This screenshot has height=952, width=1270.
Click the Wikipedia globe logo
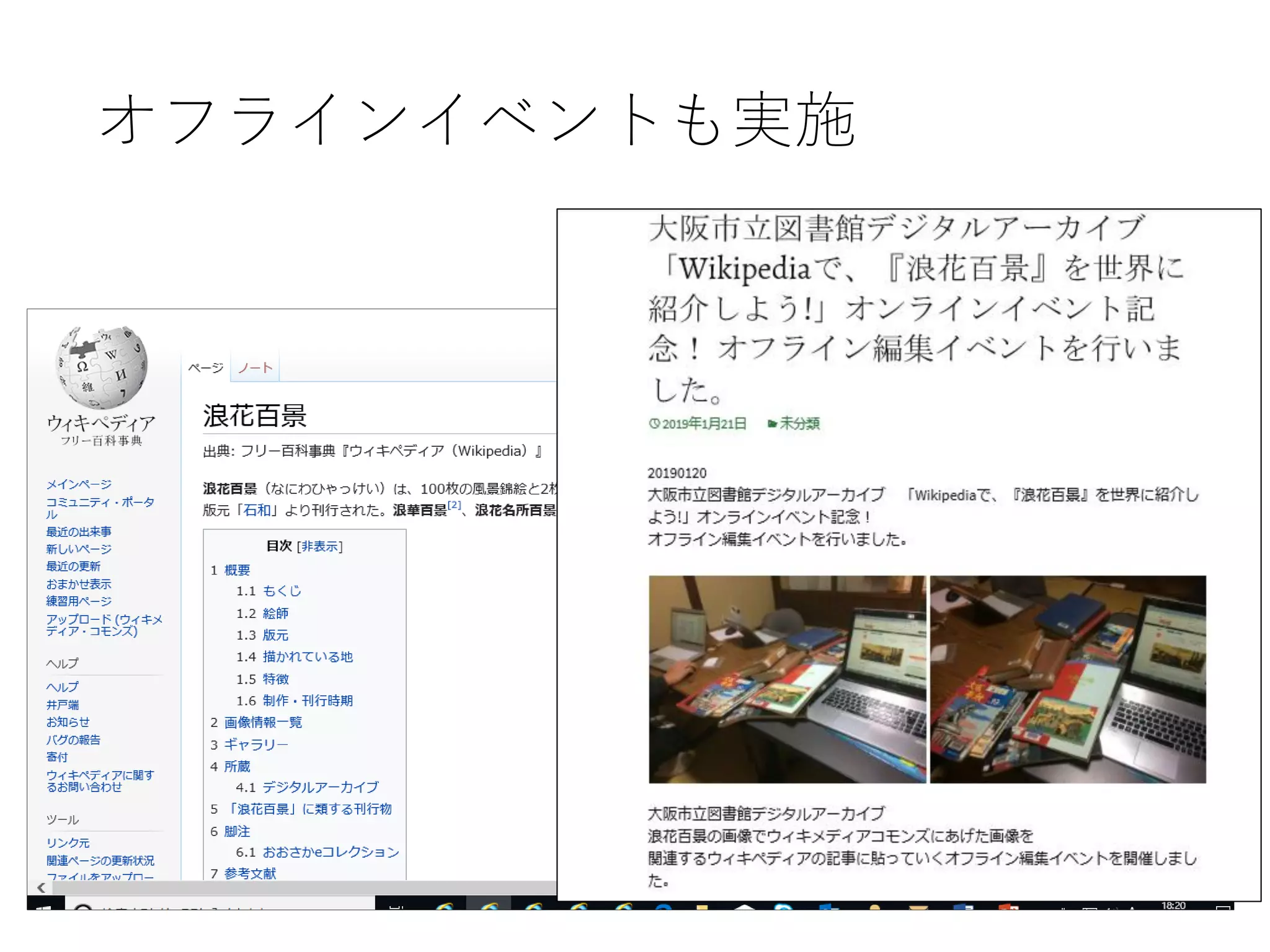pyautogui.click(x=102, y=367)
